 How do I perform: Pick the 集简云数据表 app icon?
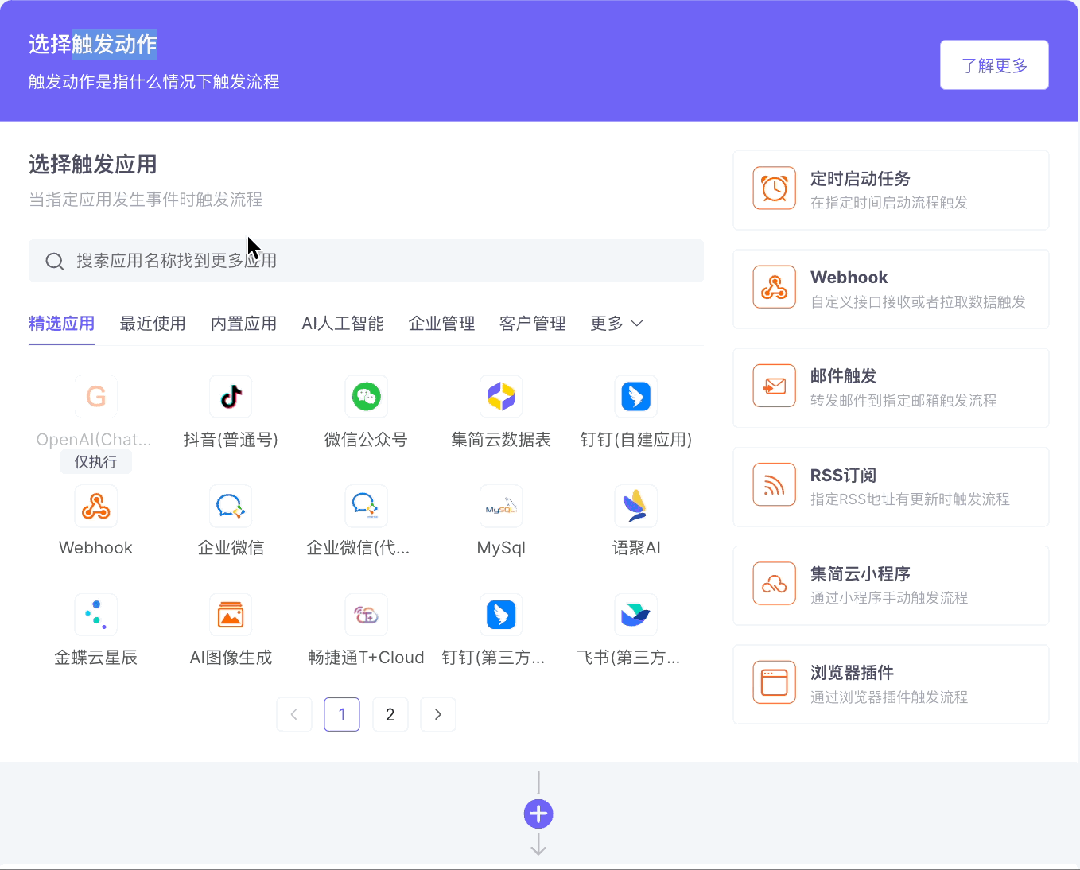pos(501,397)
